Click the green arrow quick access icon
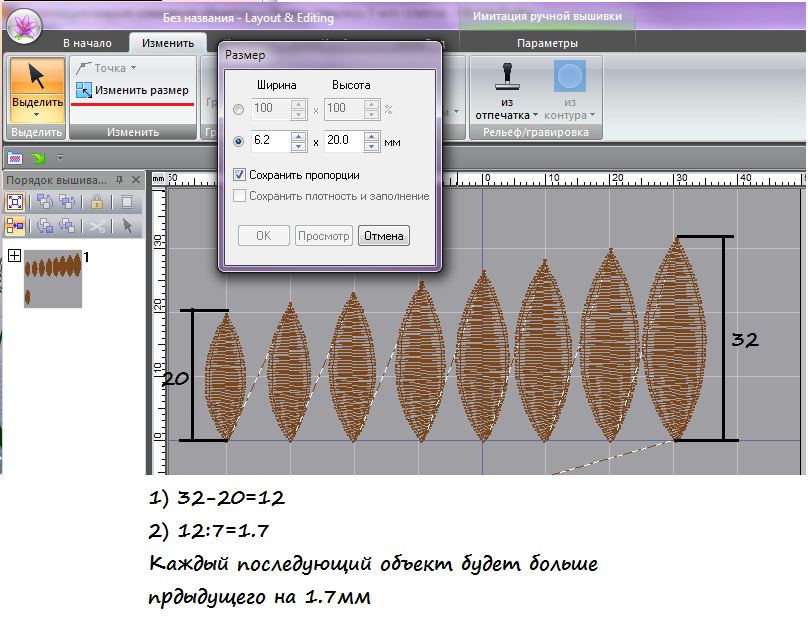808x637 pixels. [x=39, y=157]
